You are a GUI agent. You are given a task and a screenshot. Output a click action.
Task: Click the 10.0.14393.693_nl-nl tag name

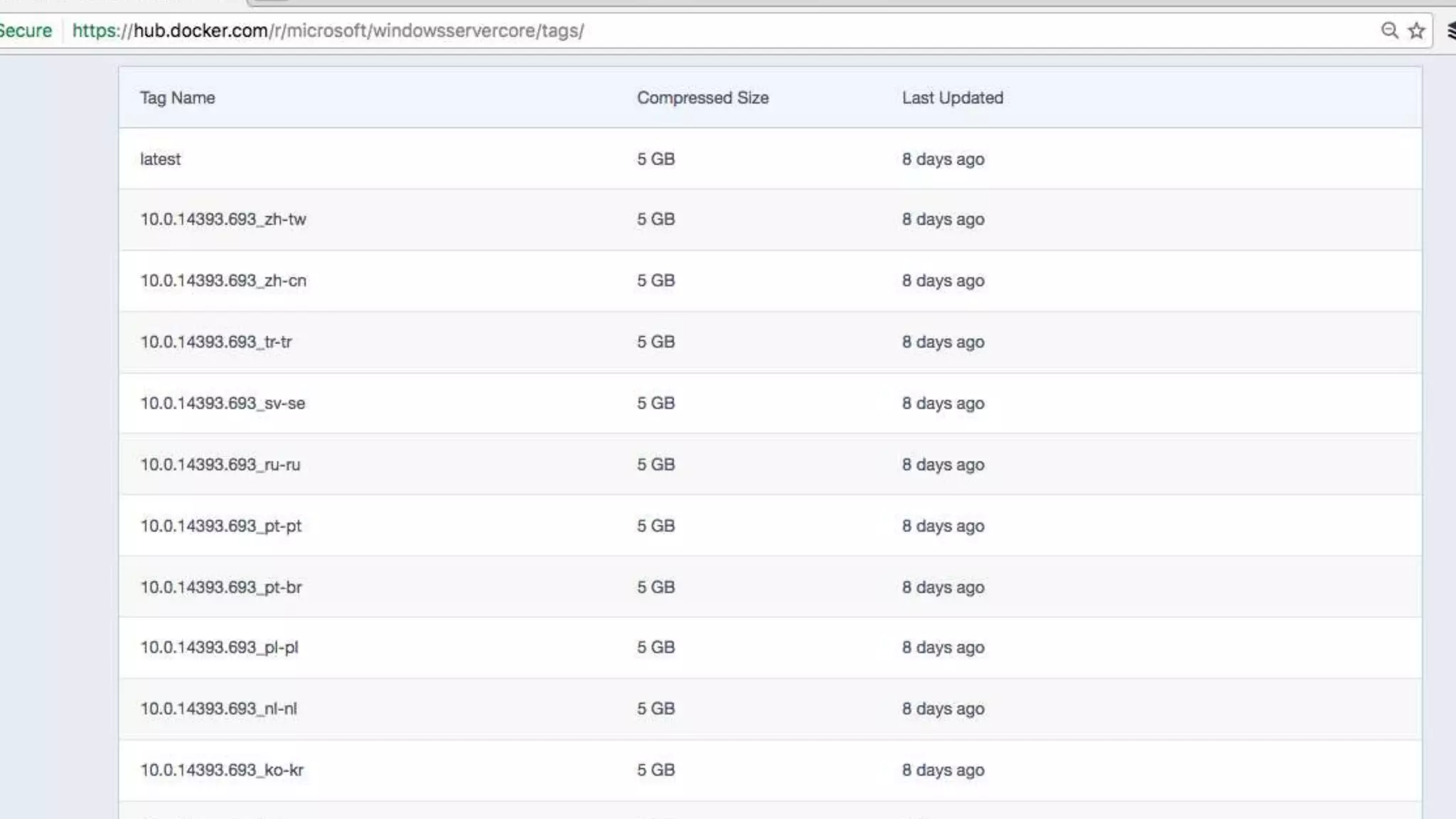click(218, 709)
